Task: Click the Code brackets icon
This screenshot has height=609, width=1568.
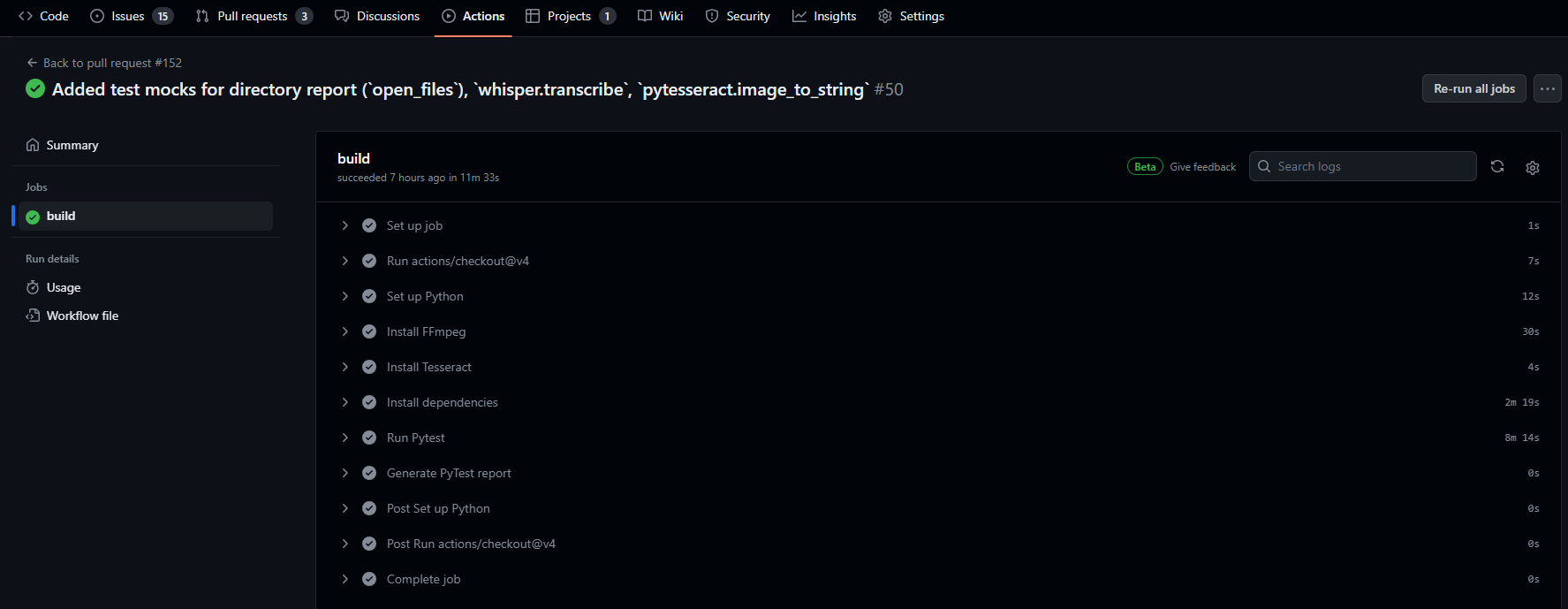Action: tap(26, 16)
